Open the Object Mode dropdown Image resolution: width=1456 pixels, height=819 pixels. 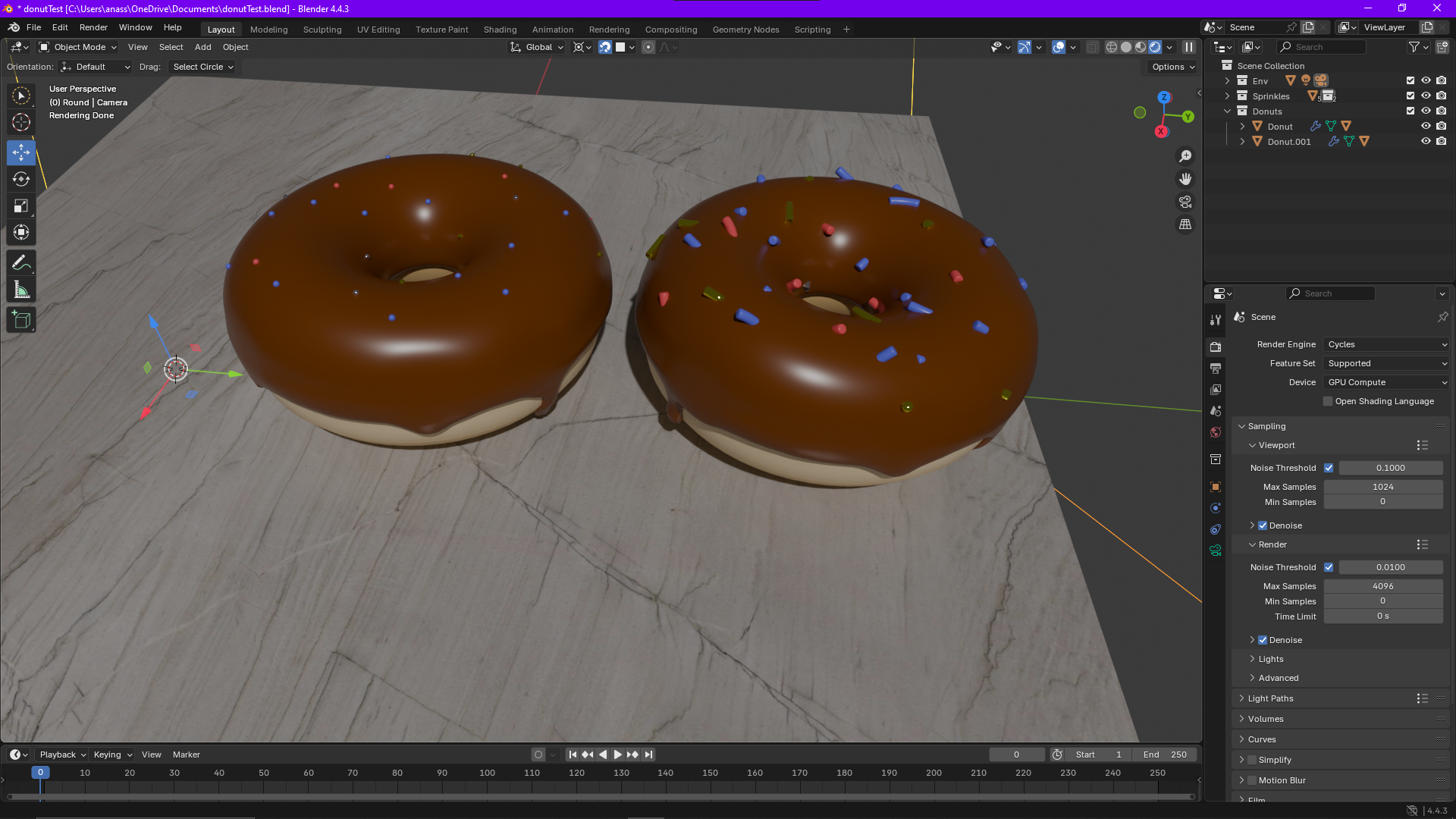78,47
